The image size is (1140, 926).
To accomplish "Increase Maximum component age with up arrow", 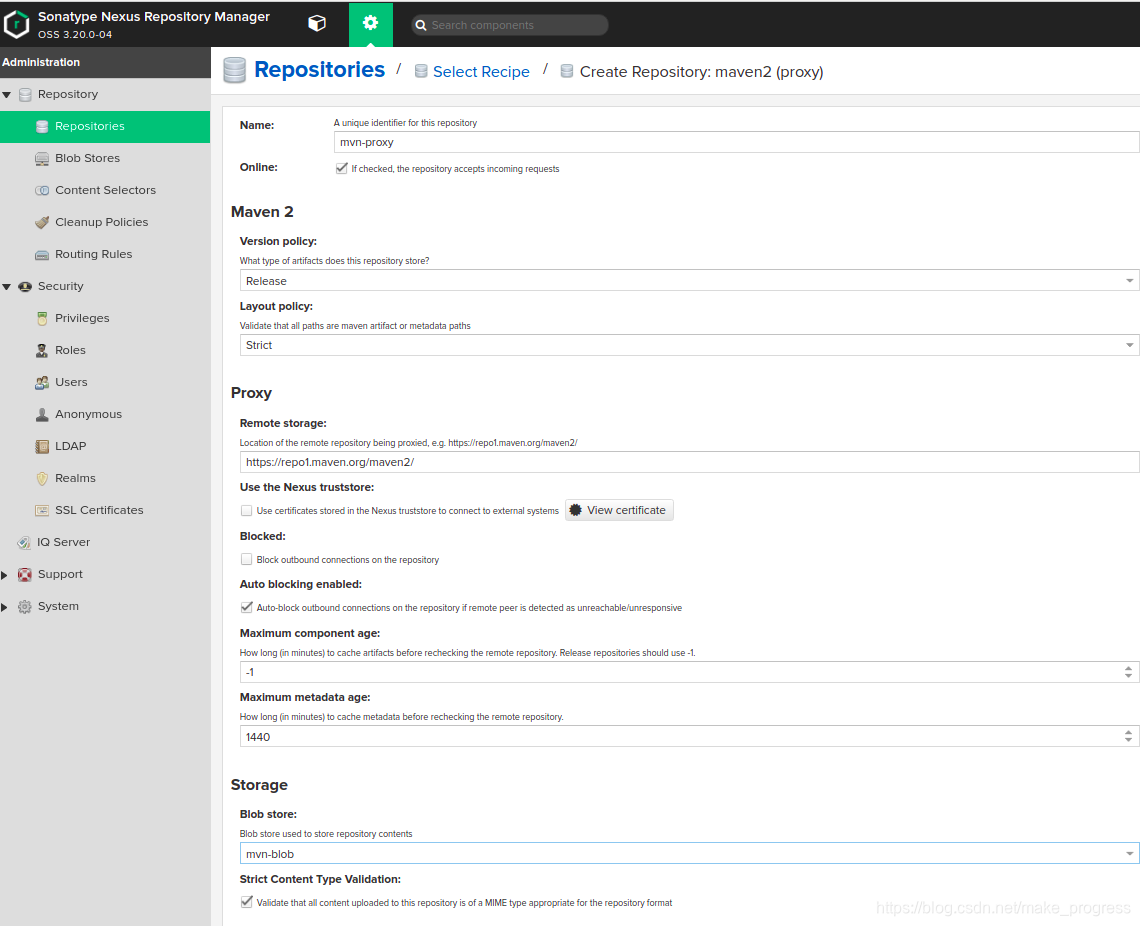I will click(1128, 668).
